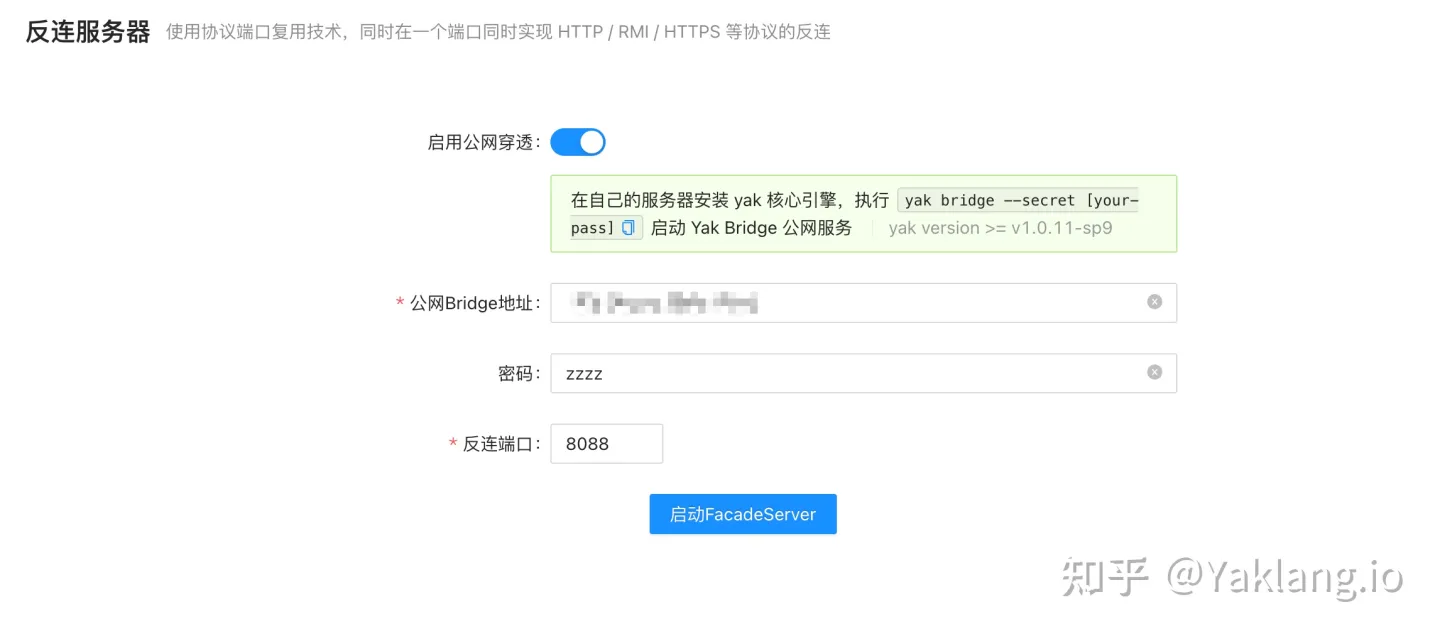The image size is (1440, 641).
Task: Copy the yak bridge command icon
Action: pyautogui.click(x=628, y=228)
